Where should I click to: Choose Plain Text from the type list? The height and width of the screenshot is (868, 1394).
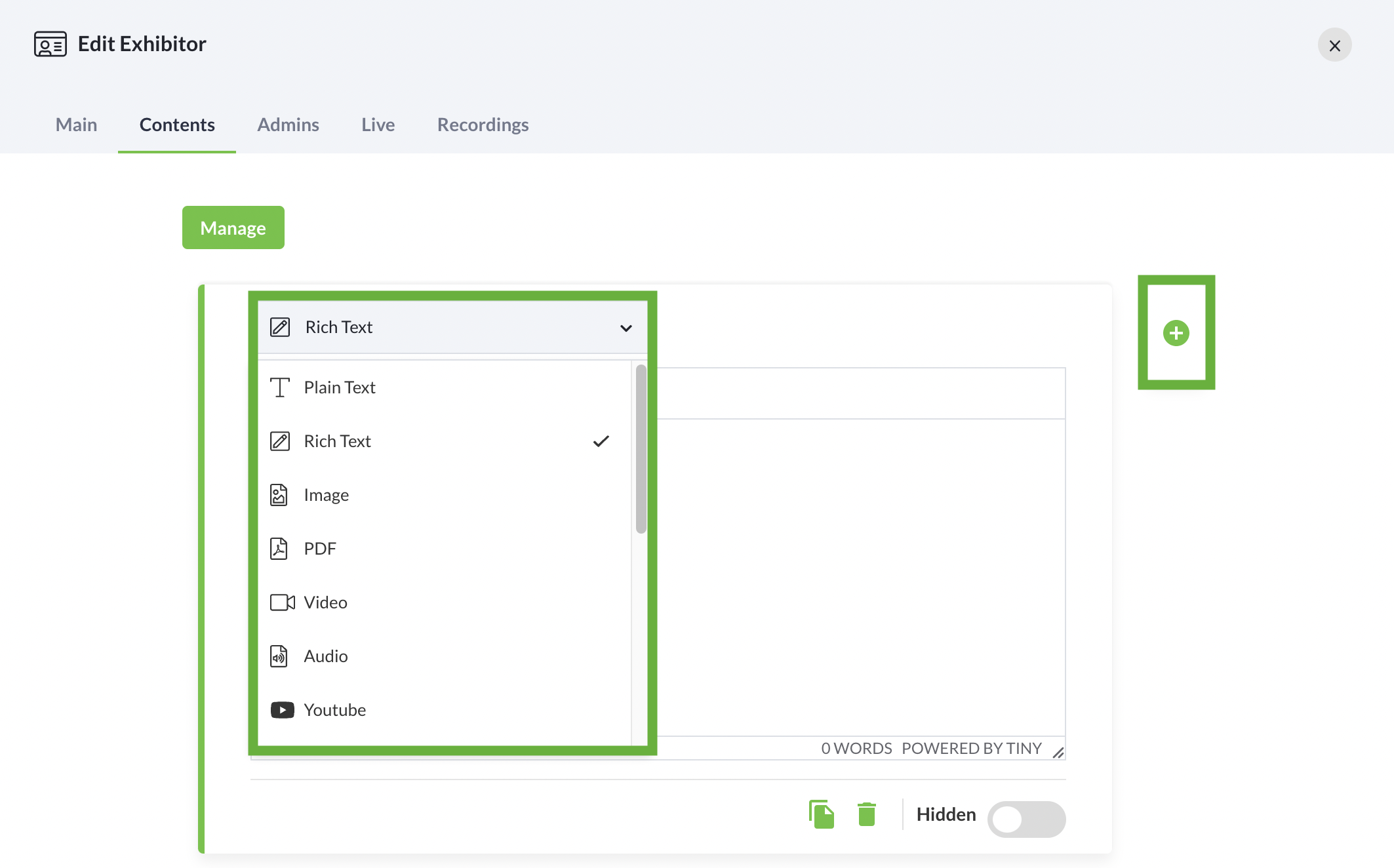340,387
